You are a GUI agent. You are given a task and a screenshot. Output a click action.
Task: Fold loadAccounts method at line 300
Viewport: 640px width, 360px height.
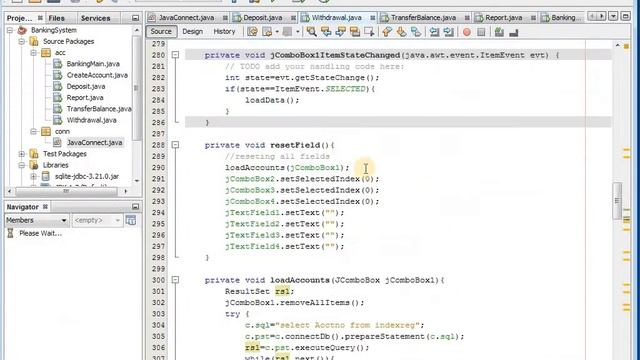(175, 280)
